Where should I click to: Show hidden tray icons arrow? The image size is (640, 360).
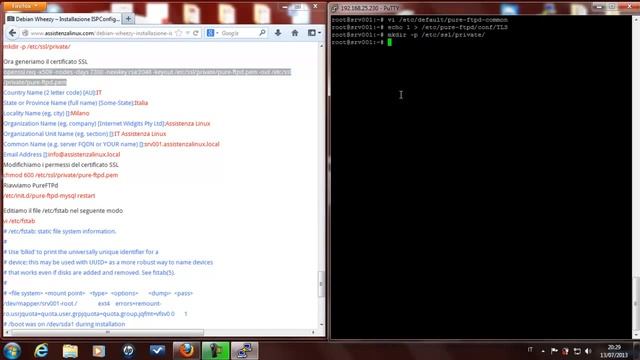543,351
